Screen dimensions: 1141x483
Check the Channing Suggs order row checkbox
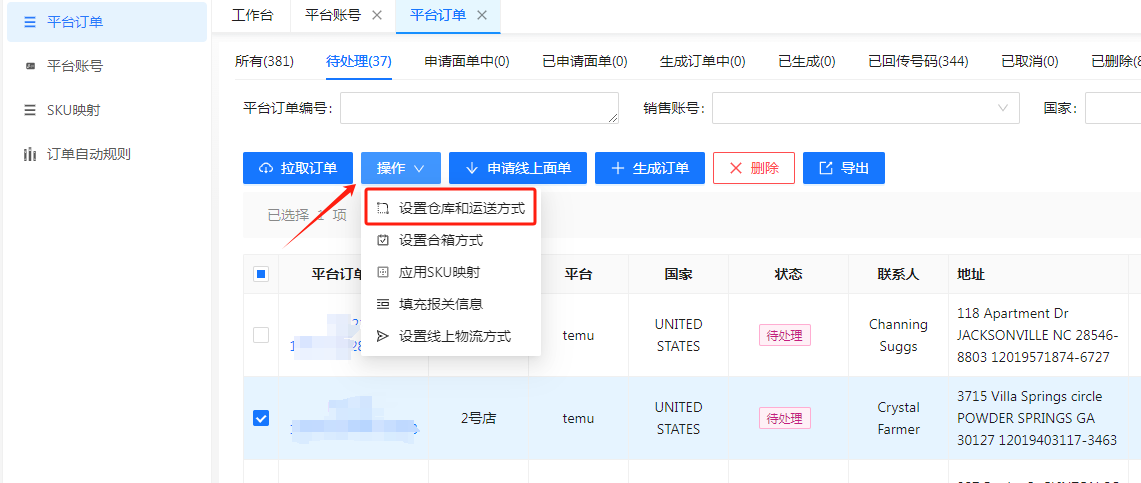point(261,335)
